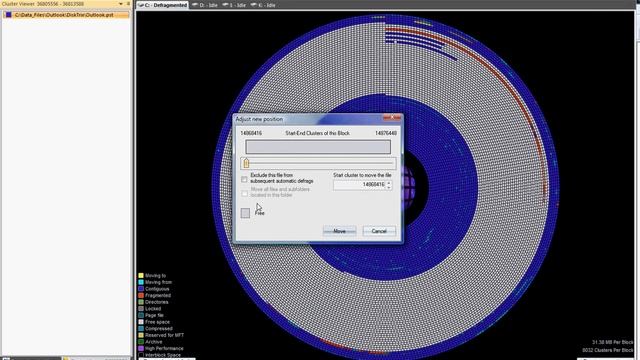
Task: Click the Archive dark green legend swatch
Action: click(141, 342)
